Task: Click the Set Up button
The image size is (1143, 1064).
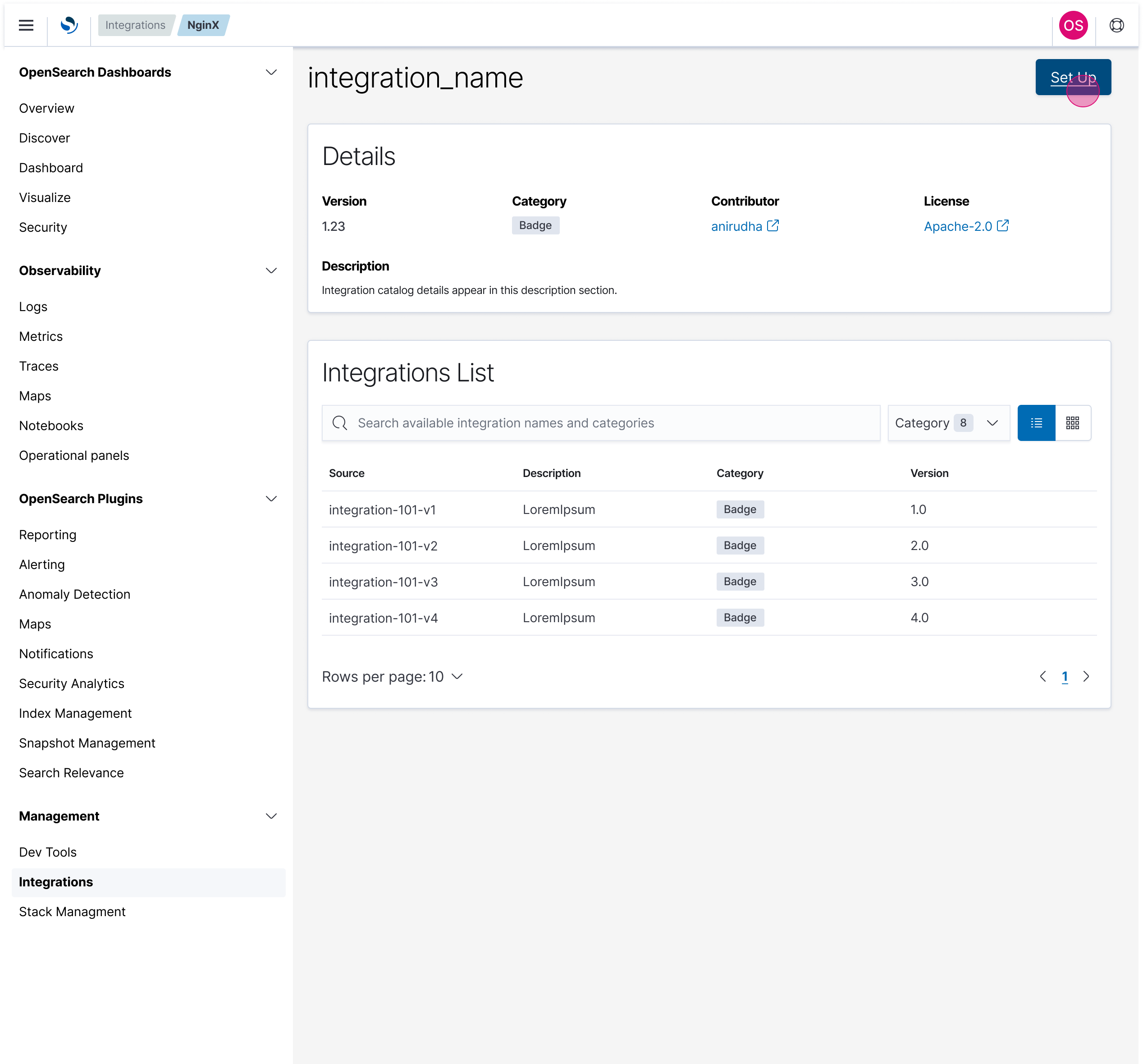Action: pos(1073,77)
